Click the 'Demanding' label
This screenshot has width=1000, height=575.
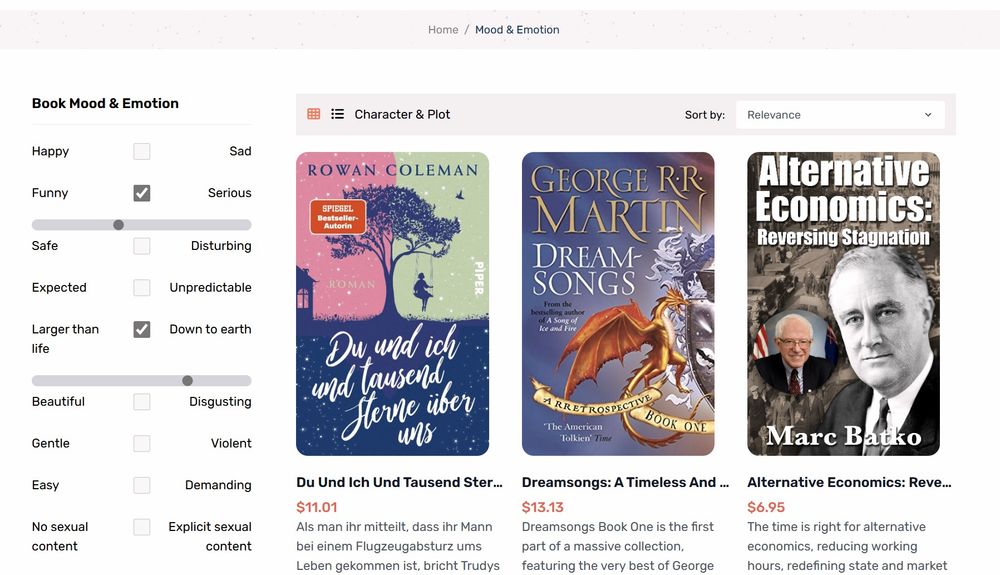pos(218,485)
